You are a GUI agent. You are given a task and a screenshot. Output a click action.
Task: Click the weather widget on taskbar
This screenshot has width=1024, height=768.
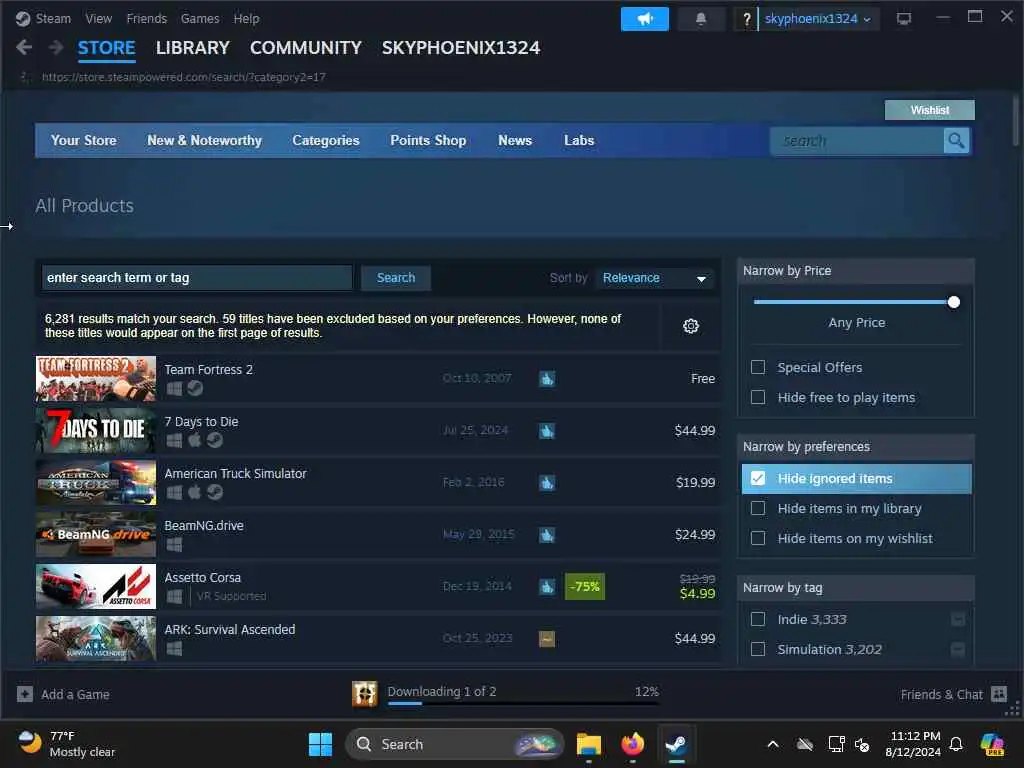point(66,744)
